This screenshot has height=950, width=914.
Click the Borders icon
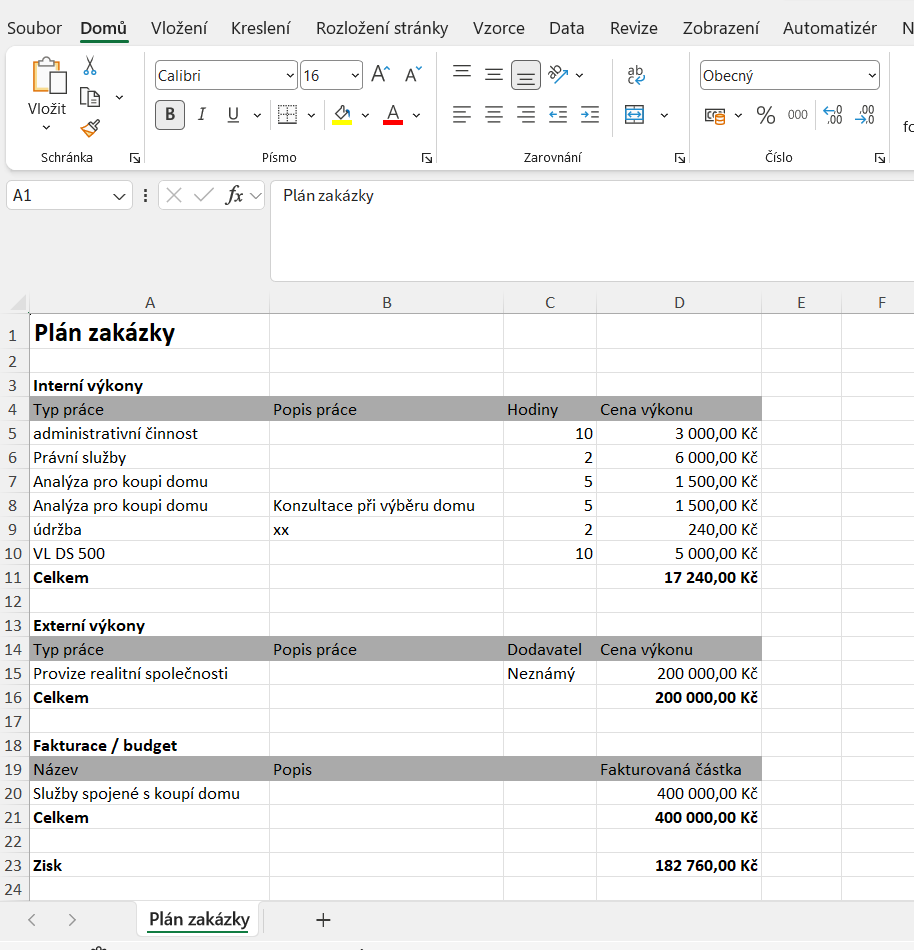(287, 115)
